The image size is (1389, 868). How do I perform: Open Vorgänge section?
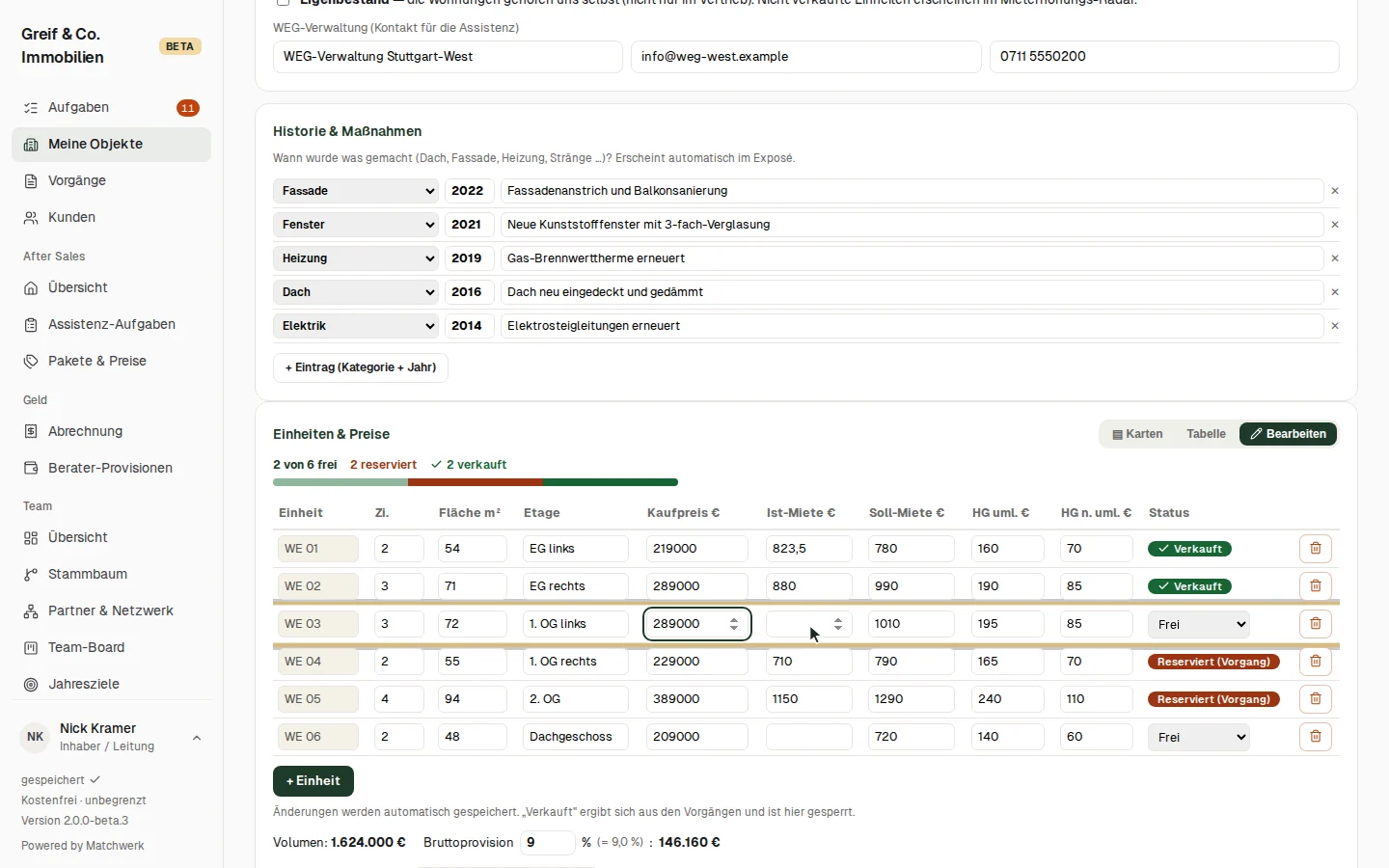(x=111, y=181)
